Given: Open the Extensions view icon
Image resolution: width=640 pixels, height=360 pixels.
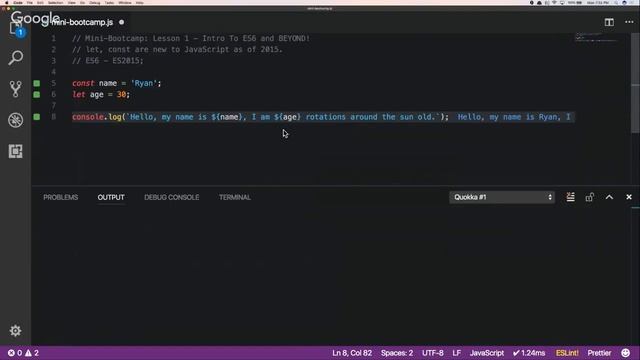Looking at the screenshot, I should click(16, 151).
